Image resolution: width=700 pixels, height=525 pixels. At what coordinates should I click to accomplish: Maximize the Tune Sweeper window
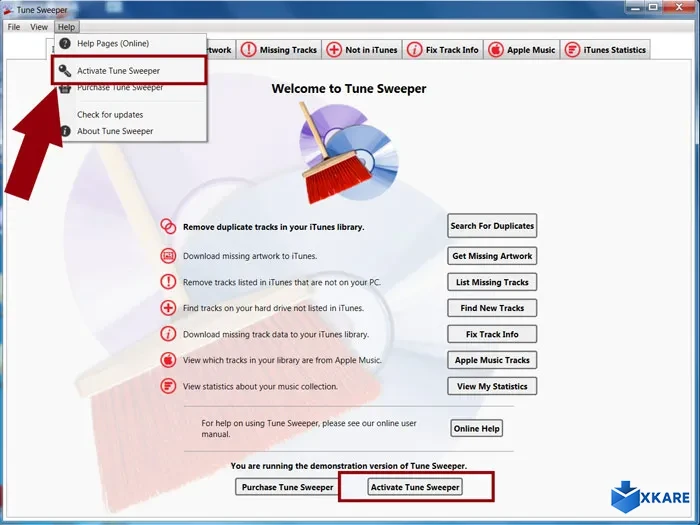click(x=653, y=6)
